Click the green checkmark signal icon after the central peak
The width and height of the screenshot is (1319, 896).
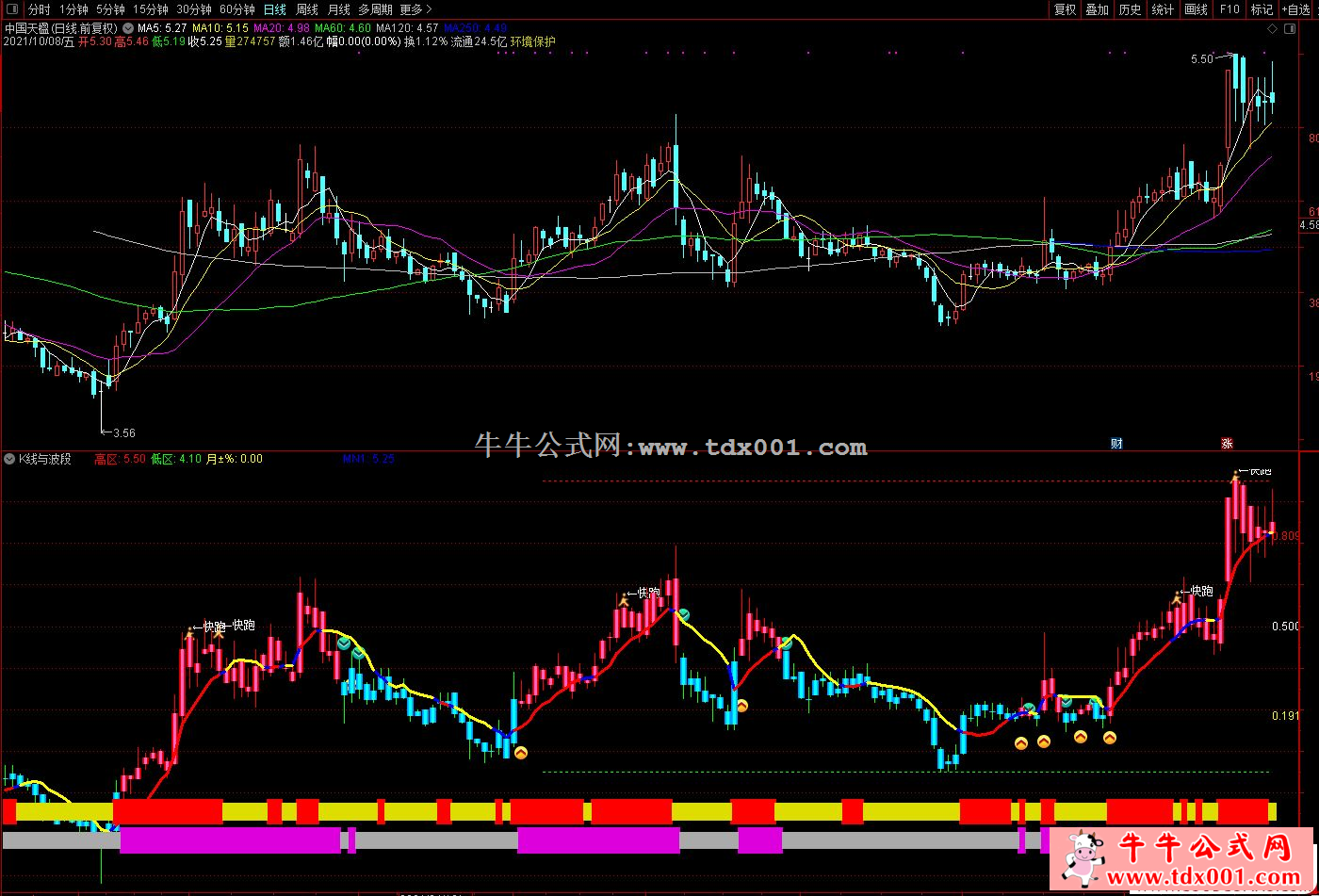pyautogui.click(x=683, y=614)
